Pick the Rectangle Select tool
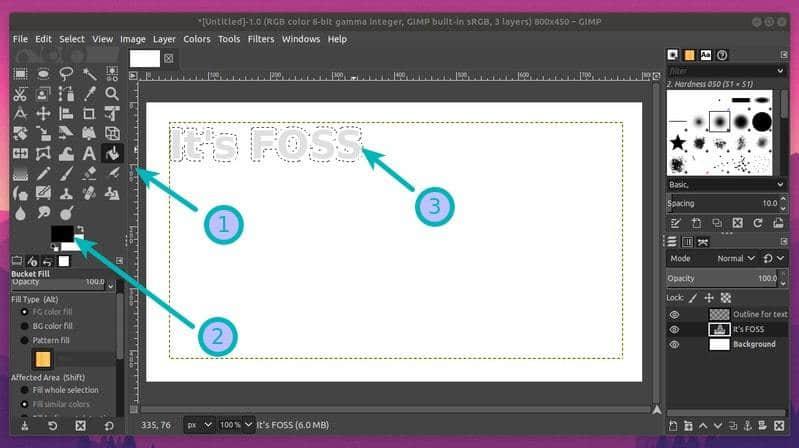The image size is (799, 448). [x=20, y=74]
